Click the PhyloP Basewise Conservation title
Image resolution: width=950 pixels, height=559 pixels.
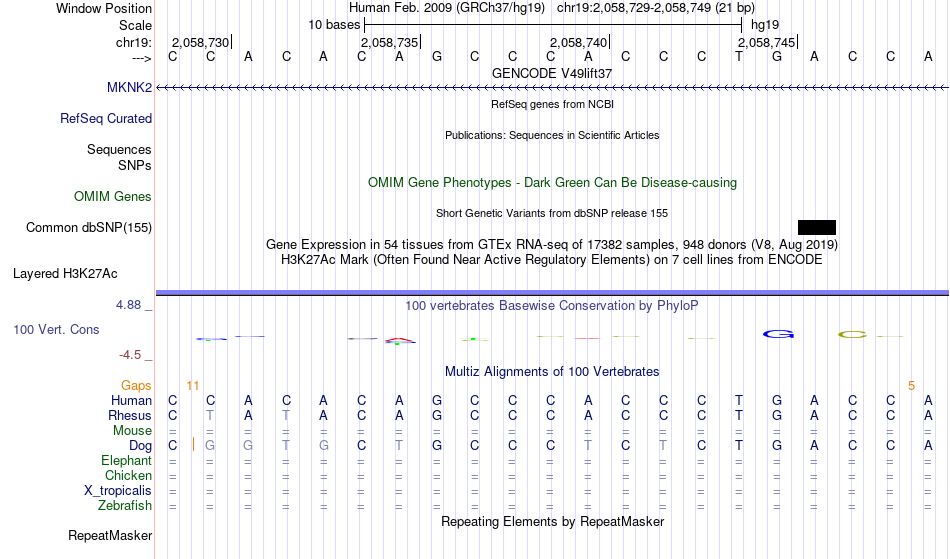coord(552,306)
